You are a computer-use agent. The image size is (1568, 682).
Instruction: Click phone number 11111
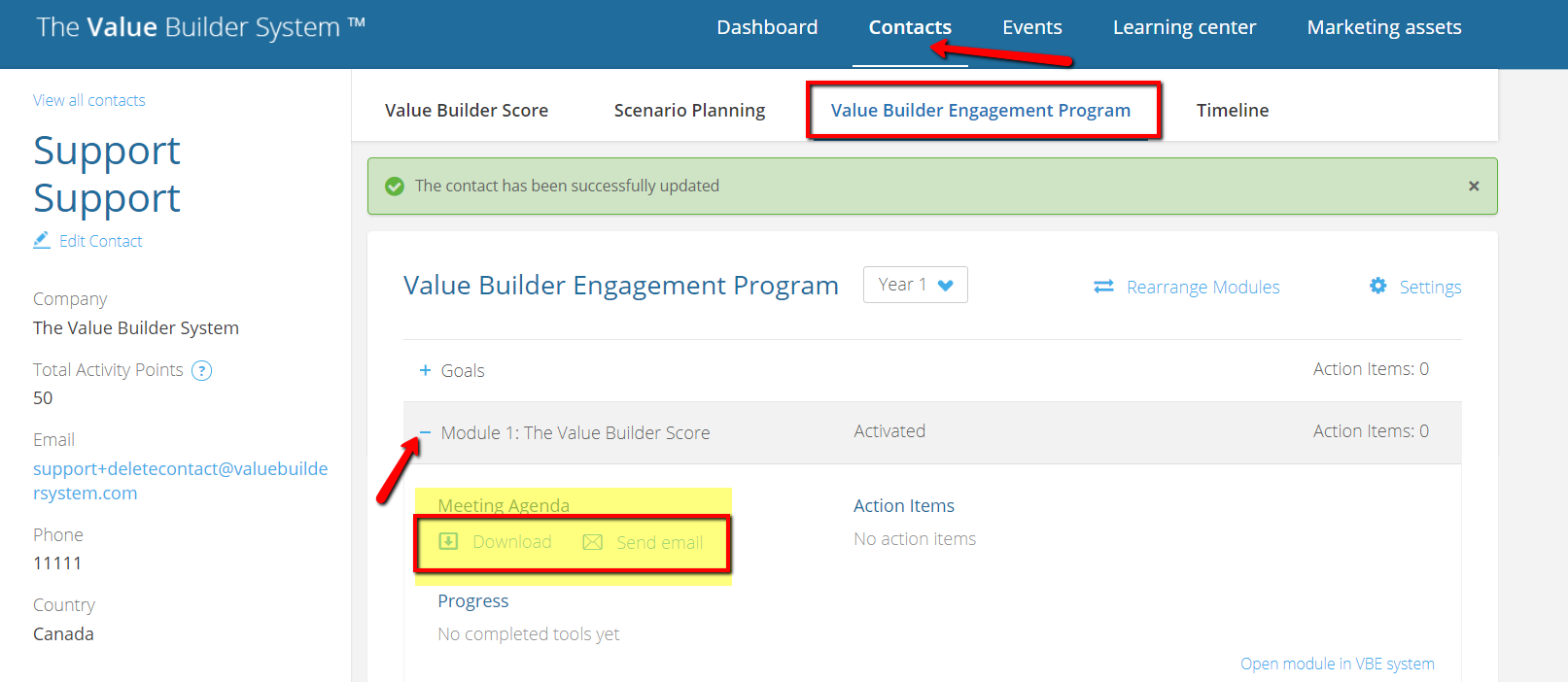(57, 563)
